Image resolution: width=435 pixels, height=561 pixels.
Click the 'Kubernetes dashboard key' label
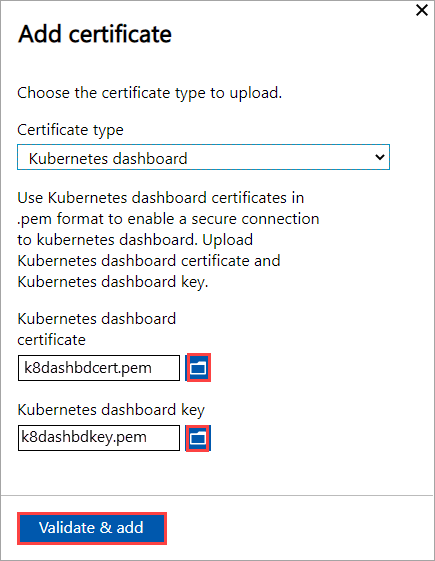tap(111, 410)
